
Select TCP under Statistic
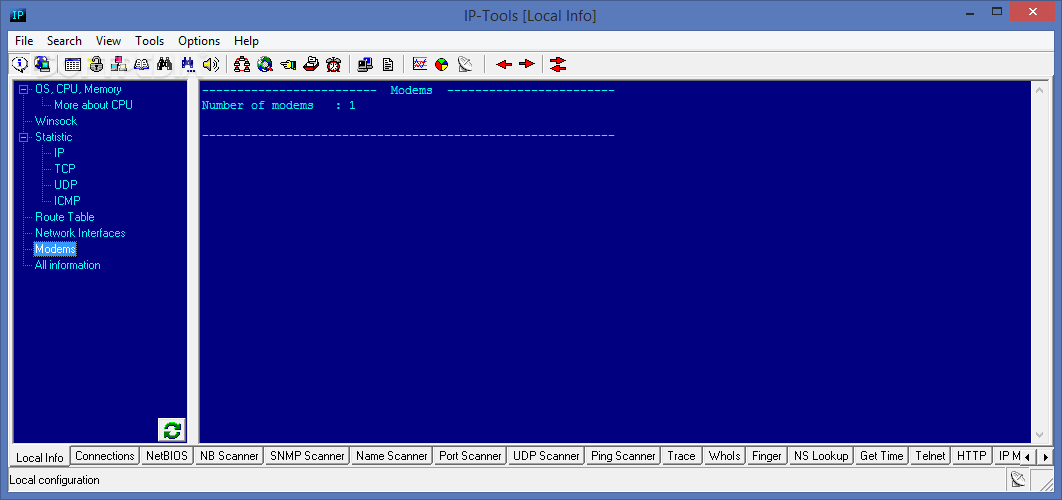(65, 169)
